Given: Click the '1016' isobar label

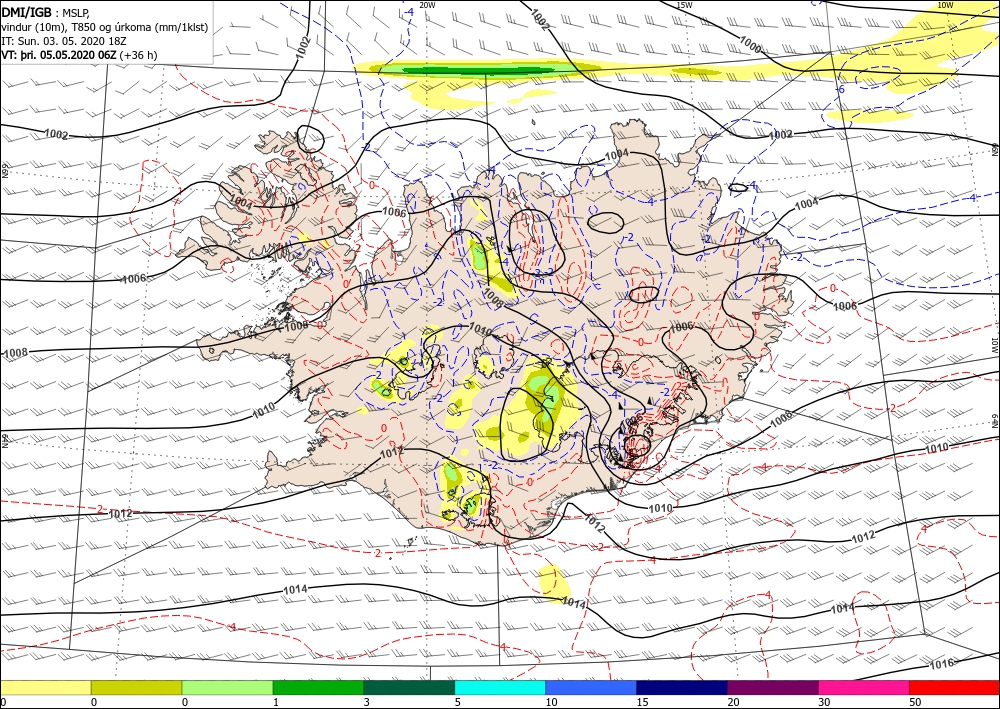Looking at the screenshot, I should click(x=942, y=664).
